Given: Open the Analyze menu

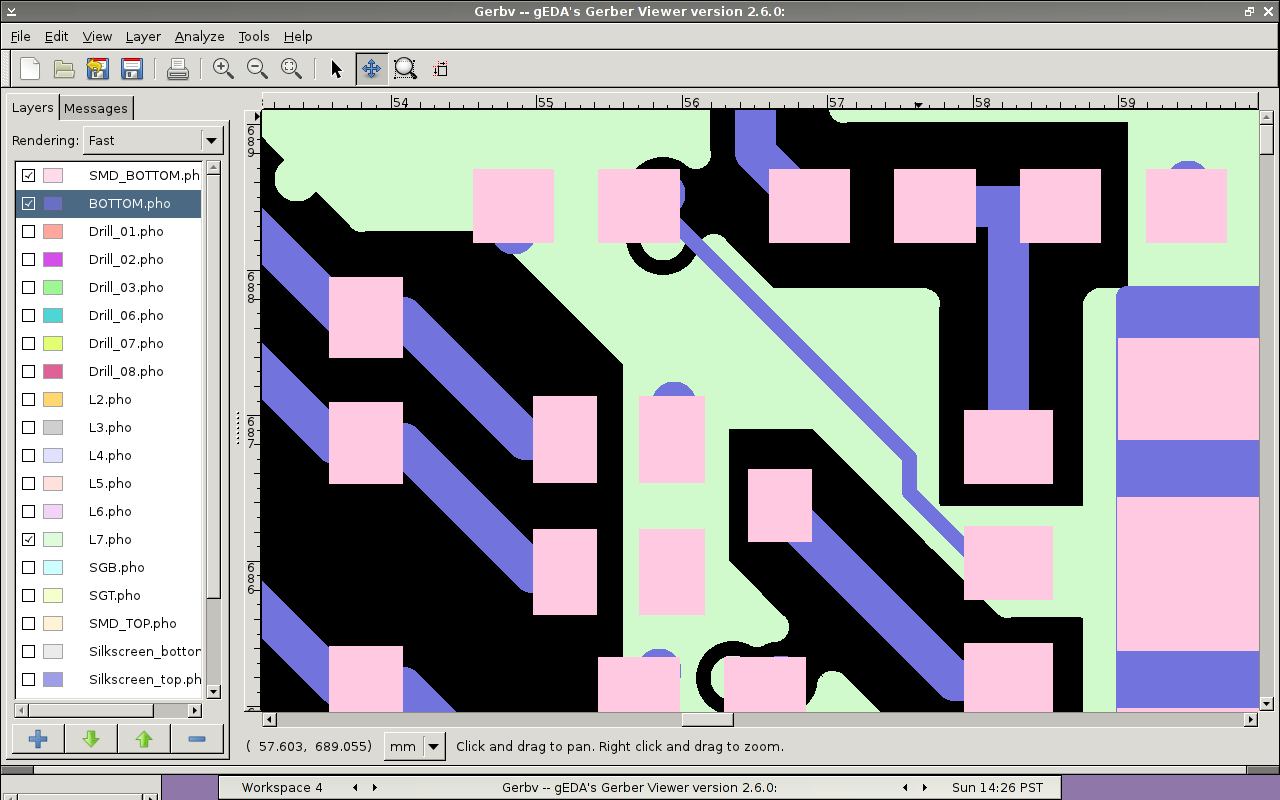Looking at the screenshot, I should click(199, 36).
